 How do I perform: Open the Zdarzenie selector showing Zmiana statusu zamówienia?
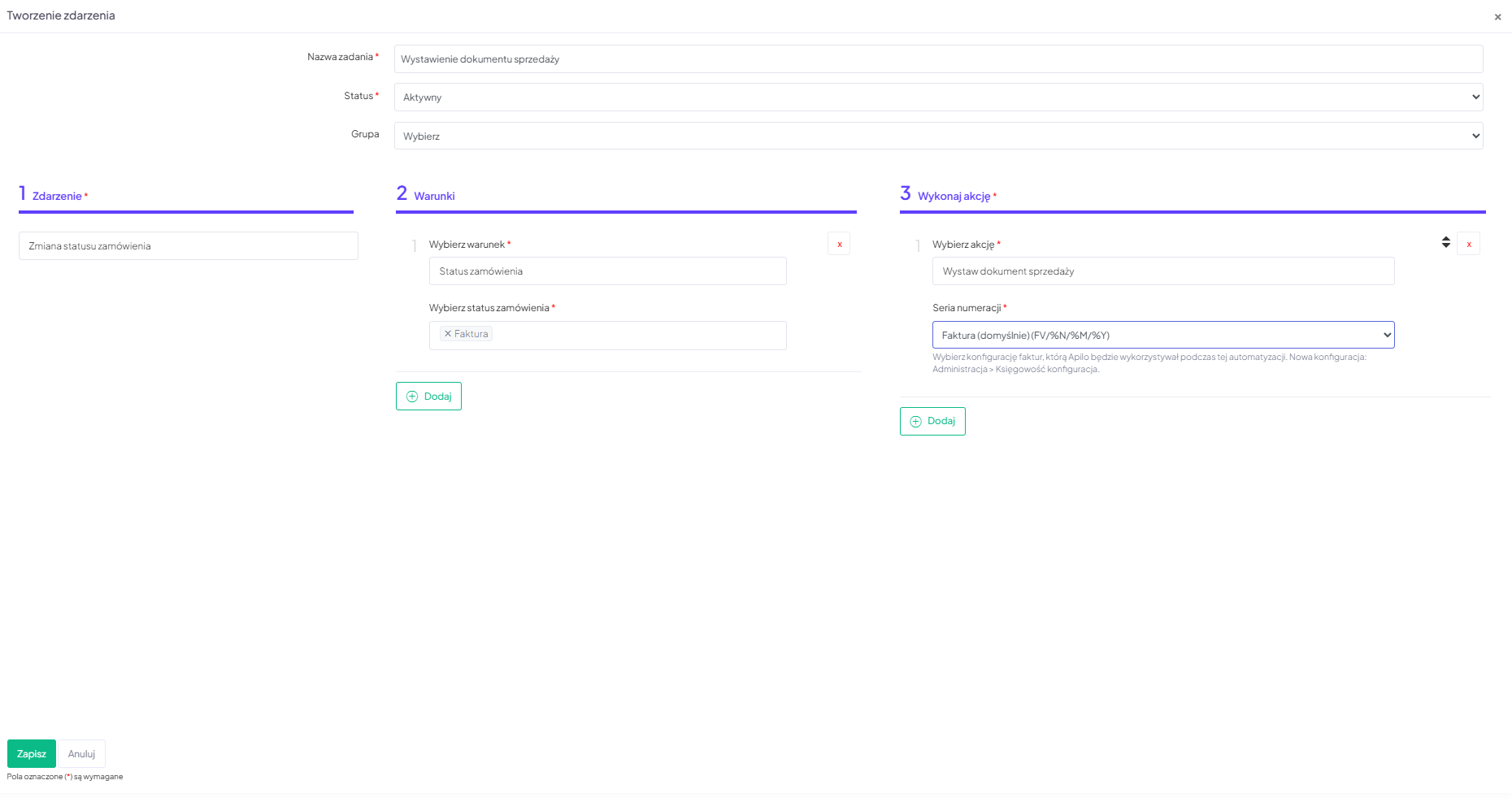[x=188, y=246]
